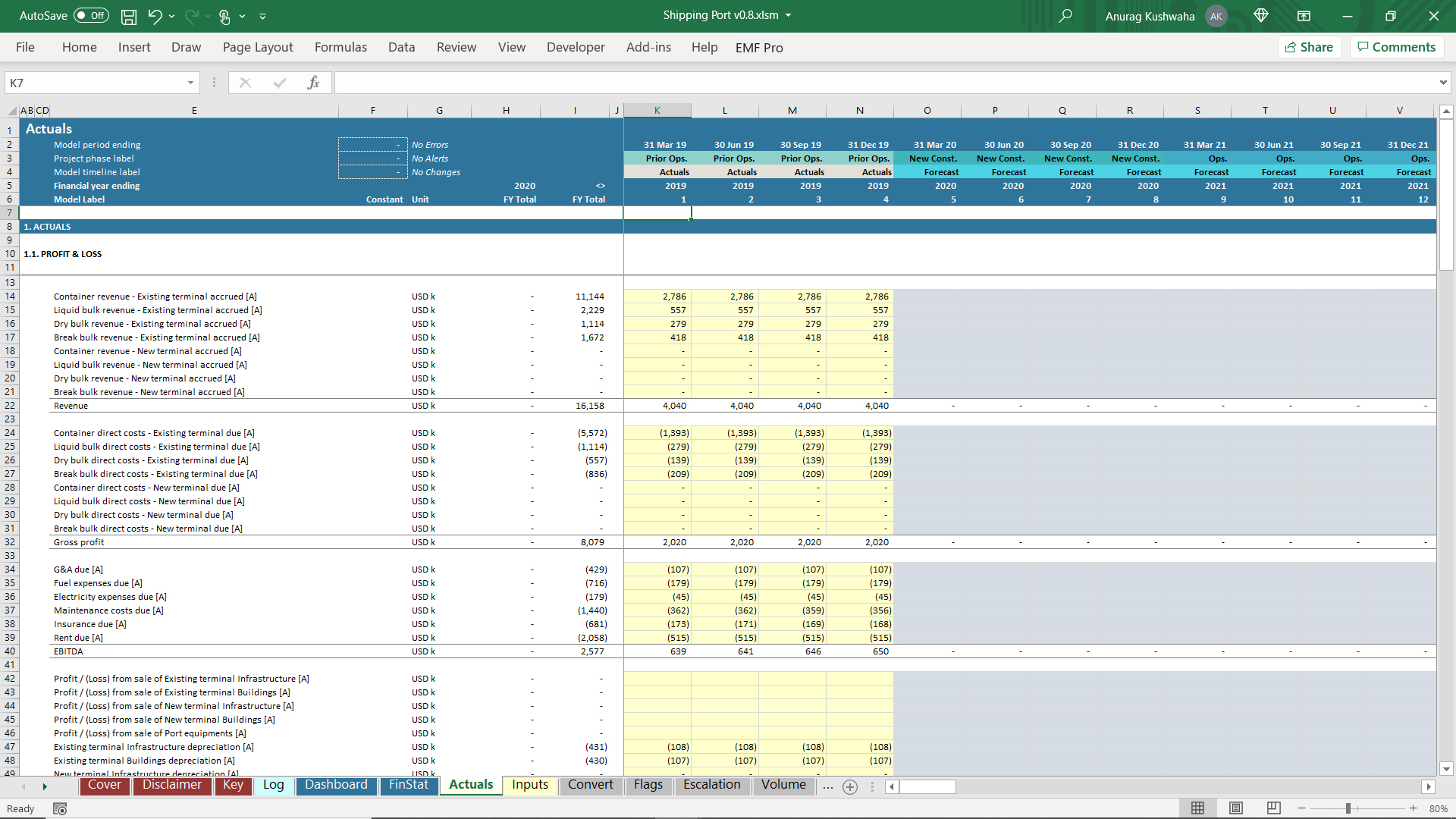
Task: Click the Page Break Preview icon
Action: (1274, 808)
